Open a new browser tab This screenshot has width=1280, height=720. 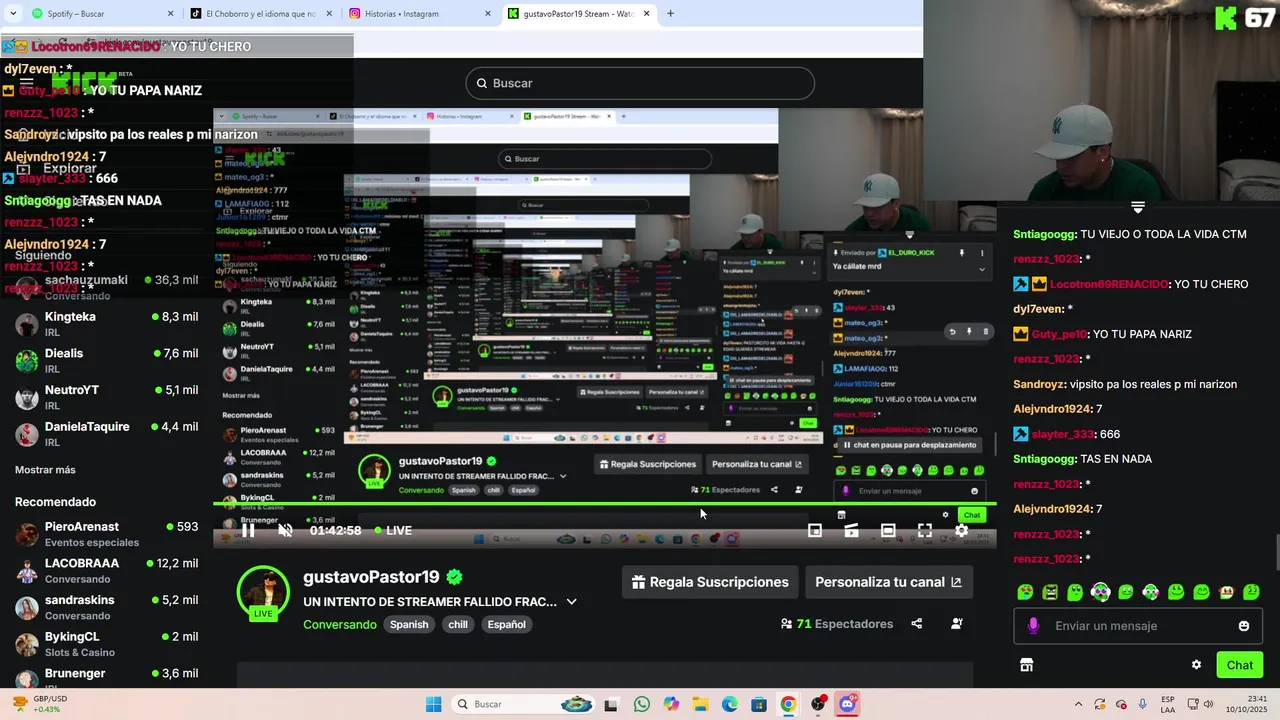pyautogui.click(x=670, y=14)
